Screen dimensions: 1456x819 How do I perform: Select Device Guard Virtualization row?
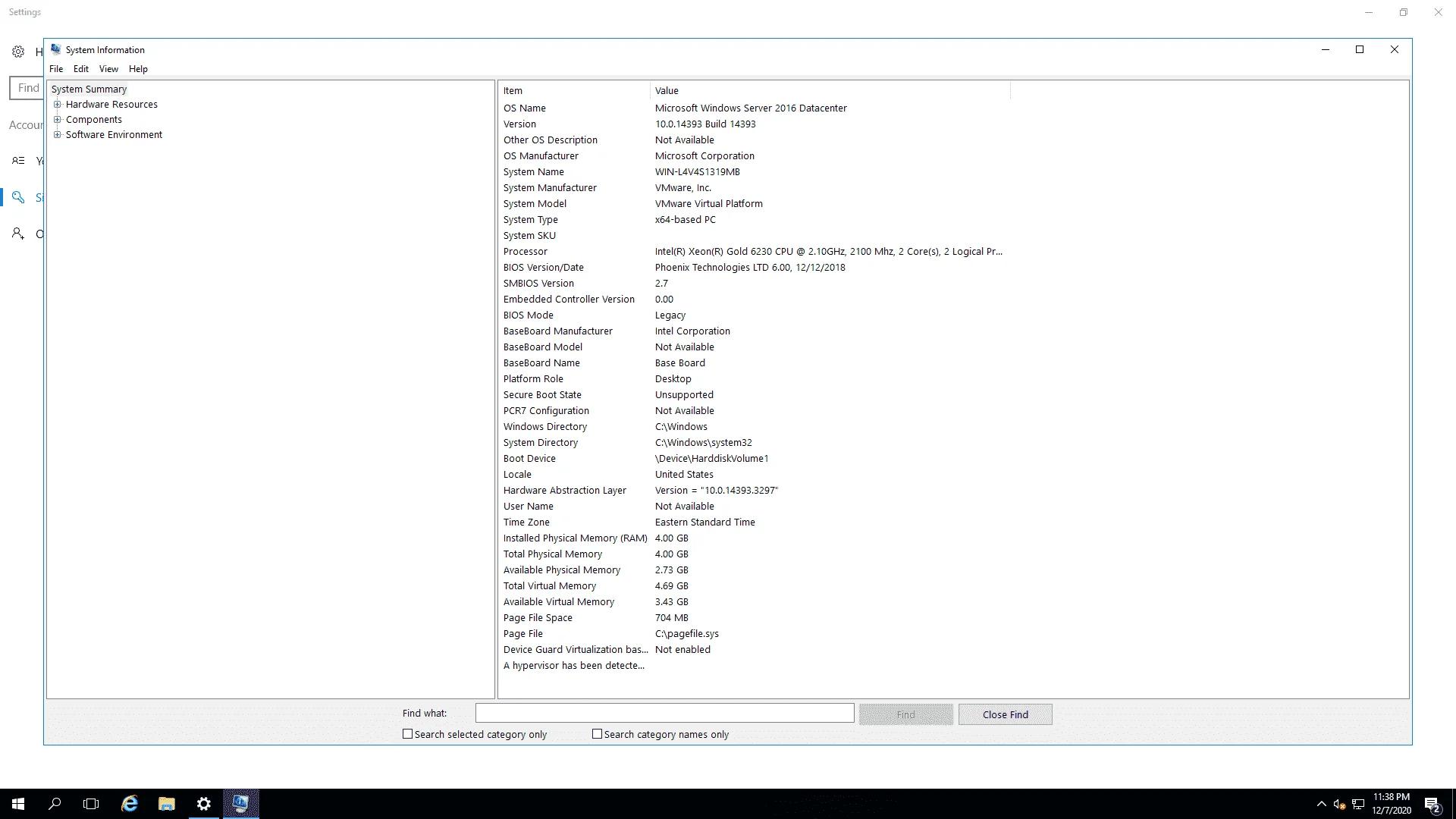pos(576,650)
